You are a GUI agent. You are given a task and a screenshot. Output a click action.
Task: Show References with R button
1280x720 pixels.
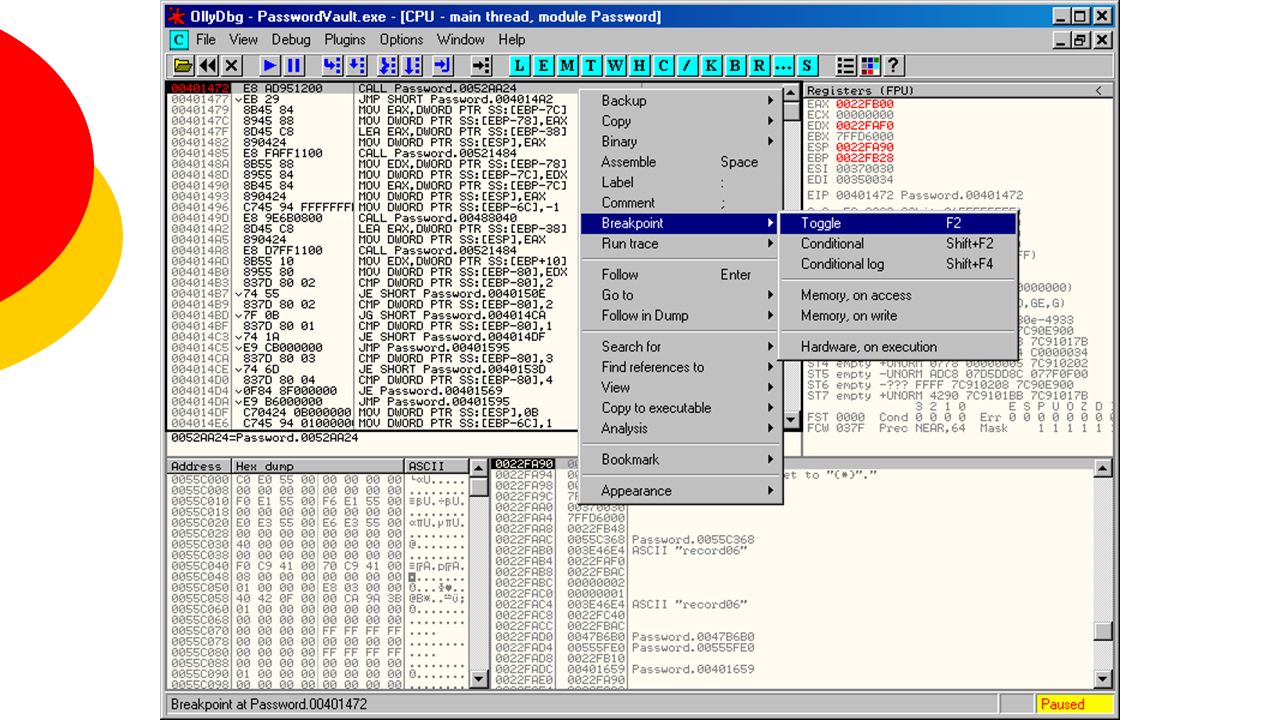759,66
